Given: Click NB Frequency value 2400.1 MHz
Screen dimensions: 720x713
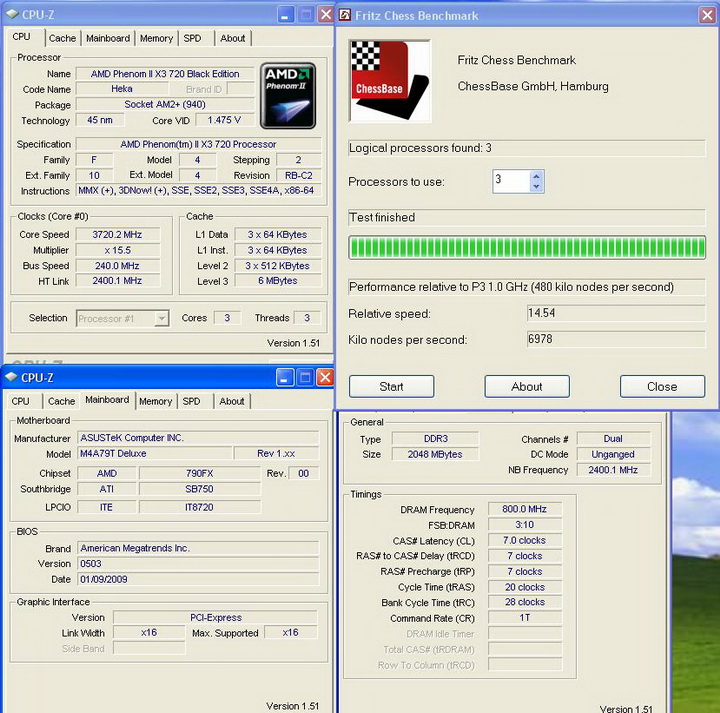Looking at the screenshot, I should pyautogui.click(x=613, y=470).
